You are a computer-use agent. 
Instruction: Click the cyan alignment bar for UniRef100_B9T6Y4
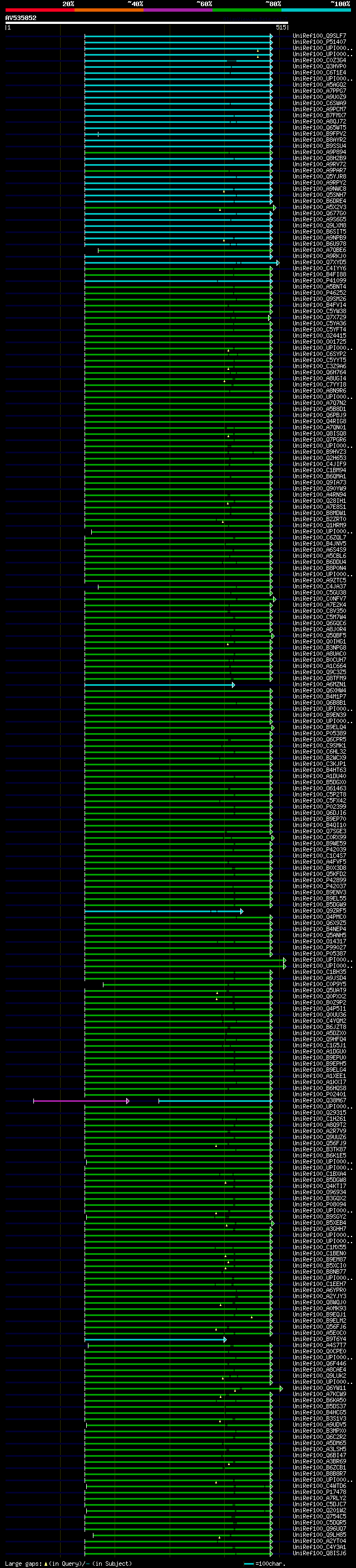[x=155, y=1339]
